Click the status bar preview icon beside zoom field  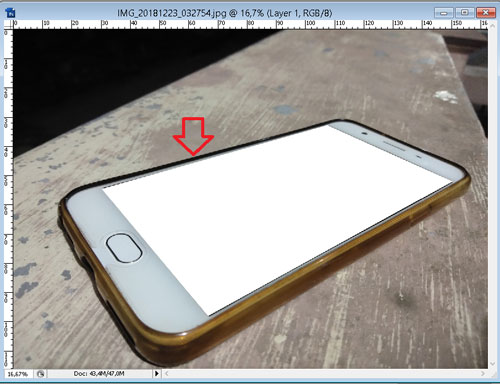tap(40, 374)
